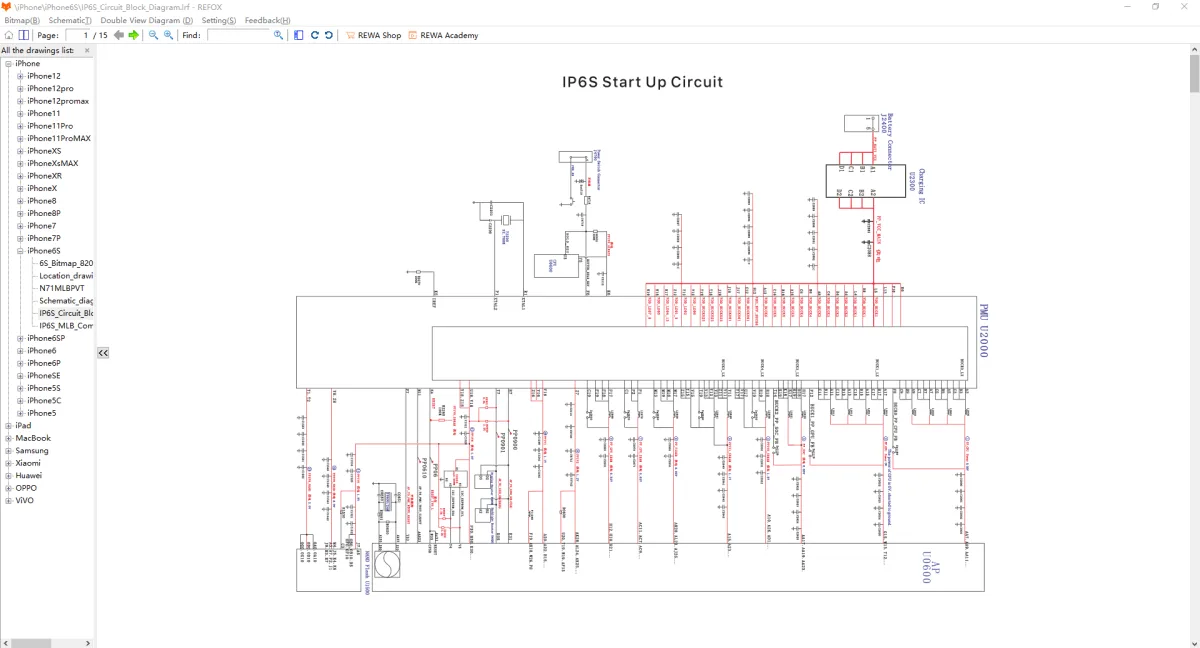
Task: Expand the Huawei tree node
Action: [8, 476]
